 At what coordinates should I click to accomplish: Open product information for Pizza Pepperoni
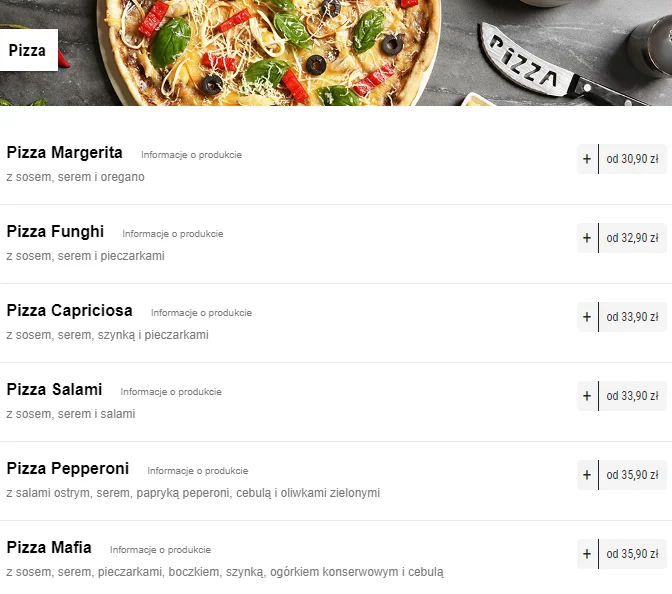198,471
